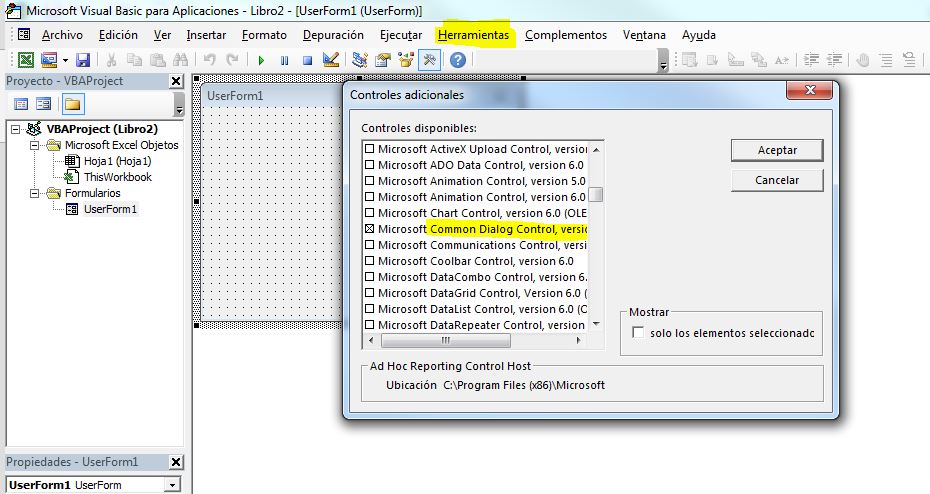Click the Insert UserForm toolbar icon
Viewport: 930px width, 494px height.
point(49,60)
